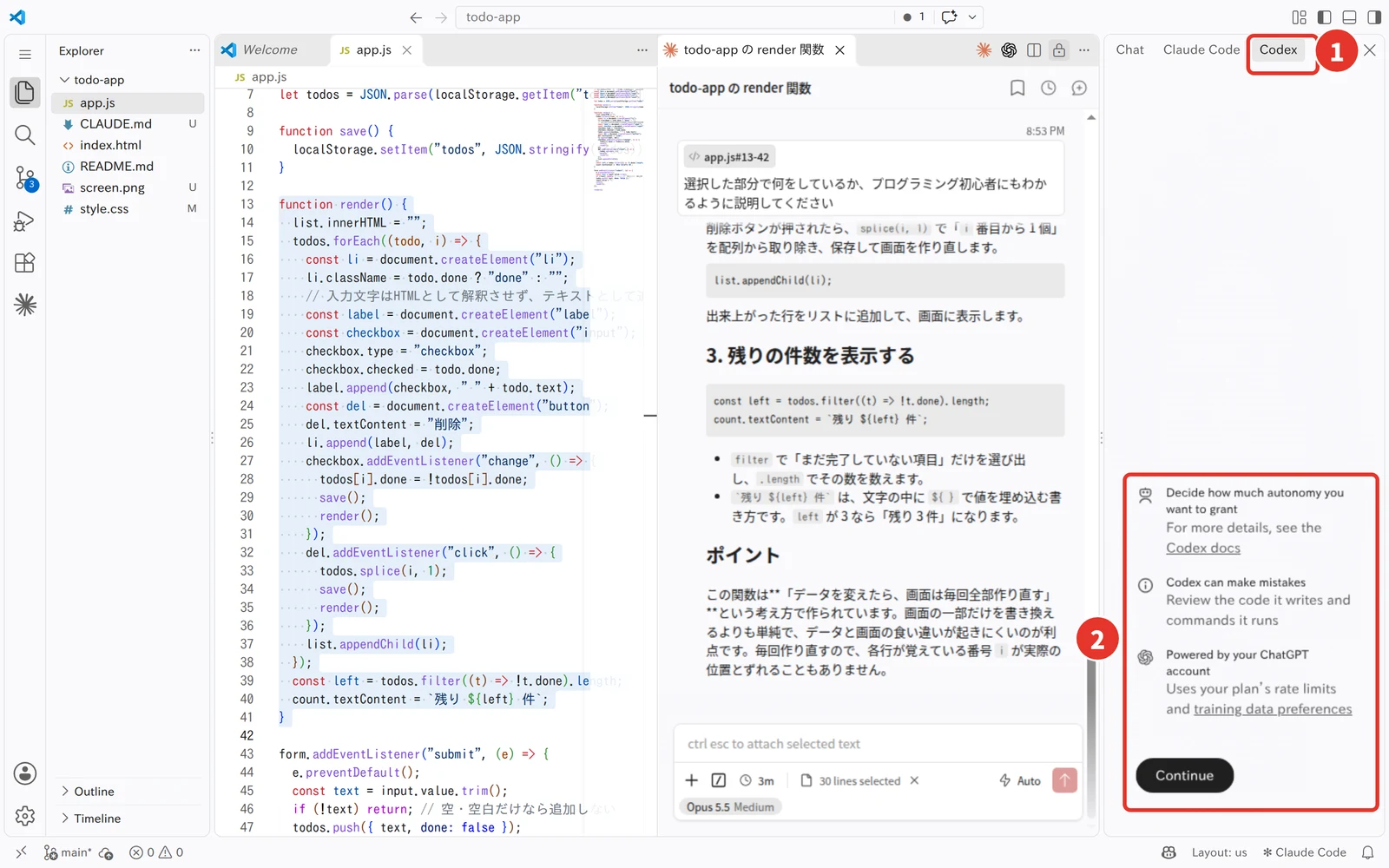Toggle the editor group lock icon
1389x868 pixels.
1059,50
